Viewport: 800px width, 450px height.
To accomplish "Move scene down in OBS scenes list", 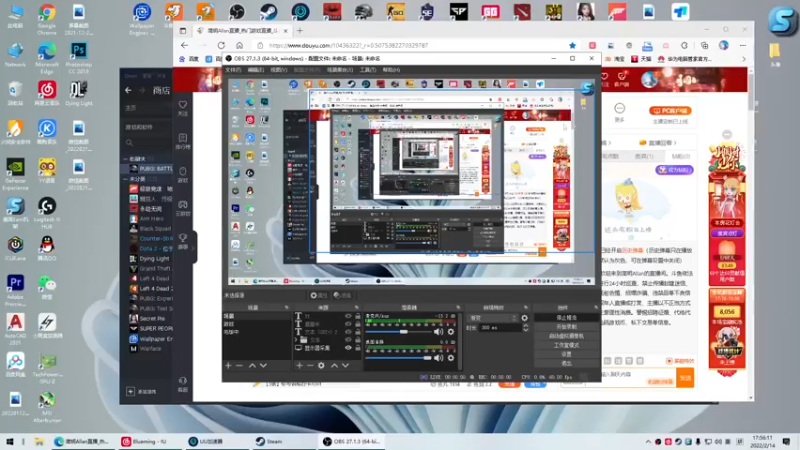I will click(x=263, y=365).
